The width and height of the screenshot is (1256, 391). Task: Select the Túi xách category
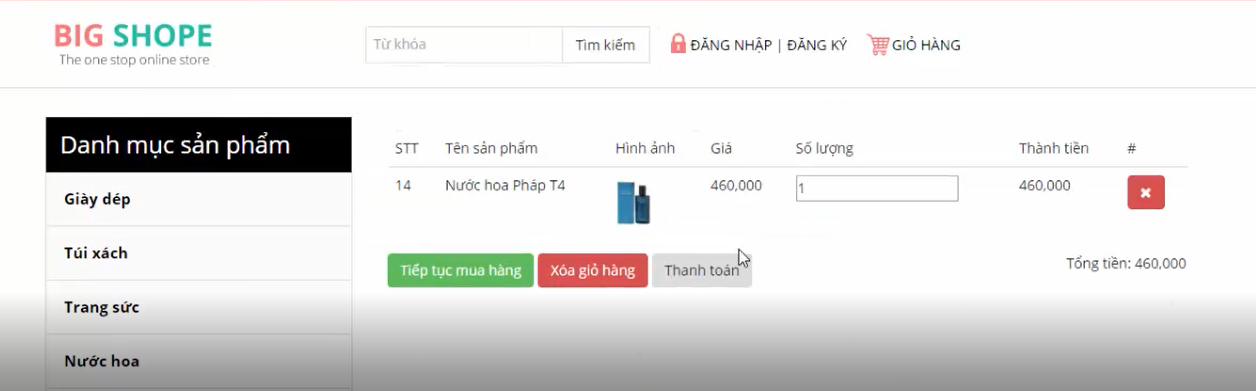[199, 253]
